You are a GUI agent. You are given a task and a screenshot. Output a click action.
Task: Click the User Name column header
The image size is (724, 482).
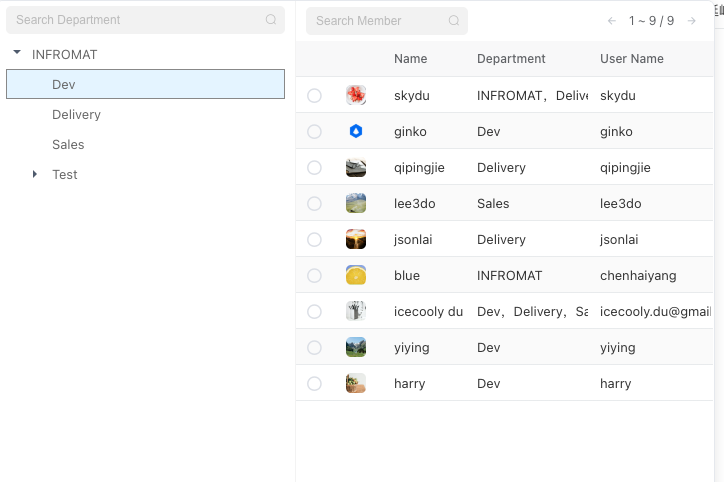[x=631, y=59]
